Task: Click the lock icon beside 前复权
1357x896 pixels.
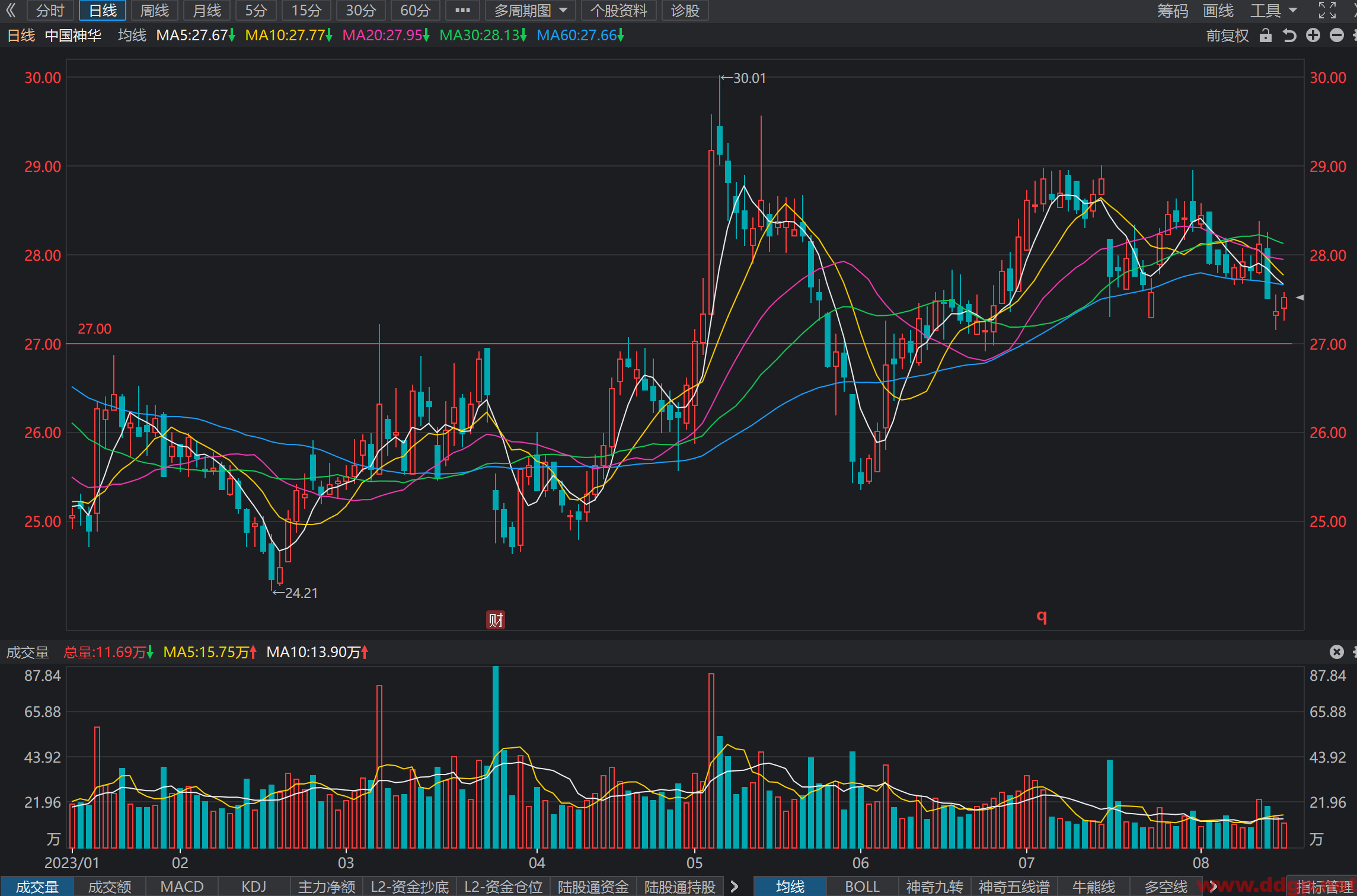Action: (x=1266, y=36)
